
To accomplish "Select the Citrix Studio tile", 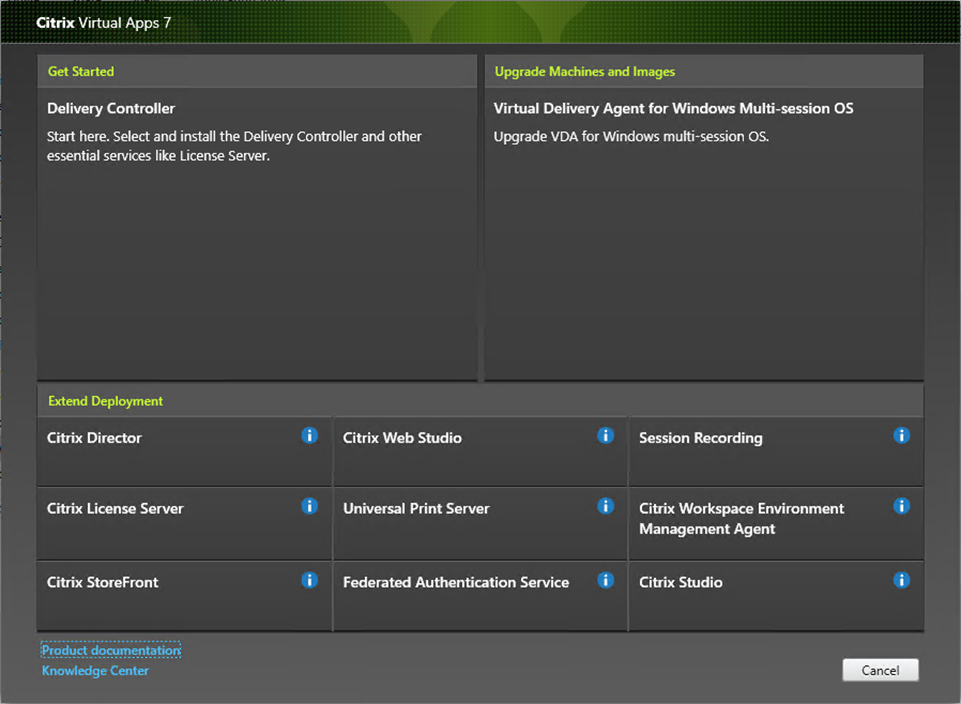I will click(x=776, y=596).
